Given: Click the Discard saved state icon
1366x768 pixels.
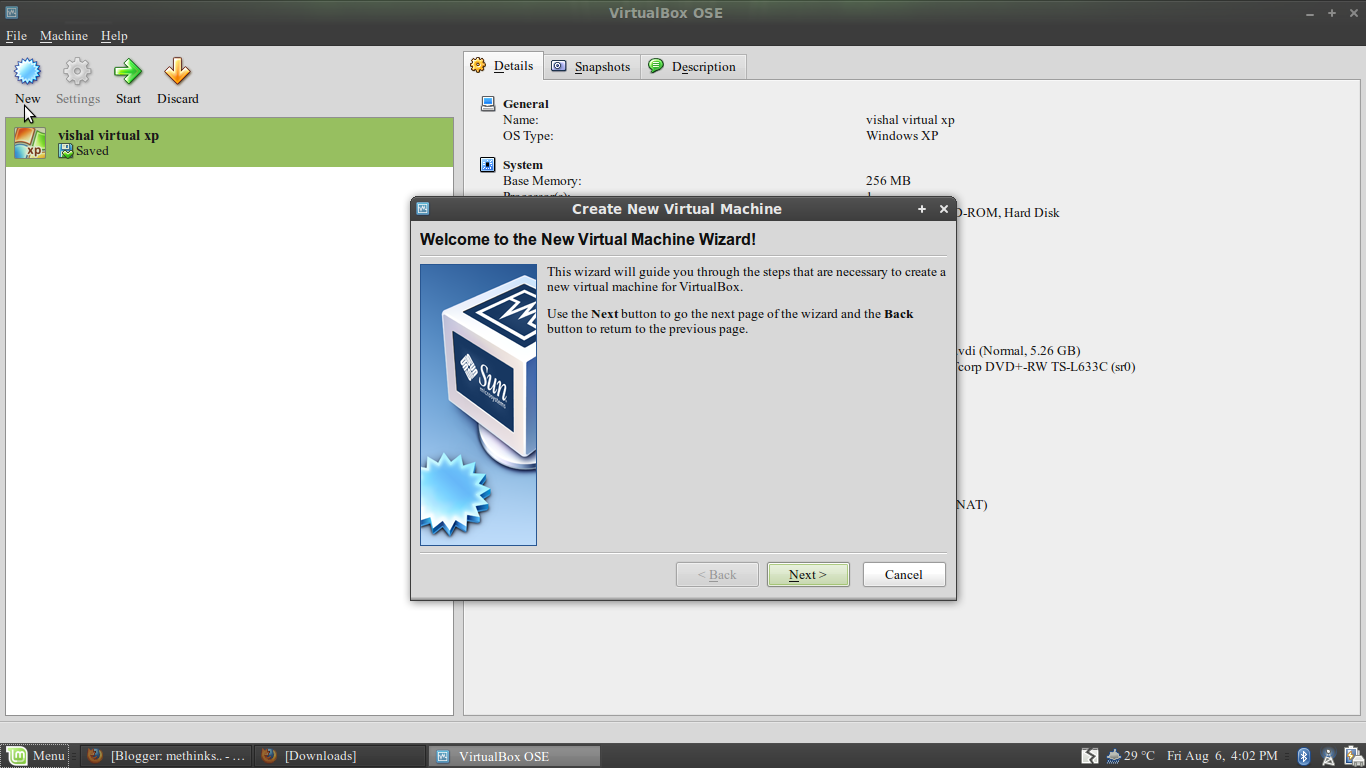Looking at the screenshot, I should (x=177, y=72).
